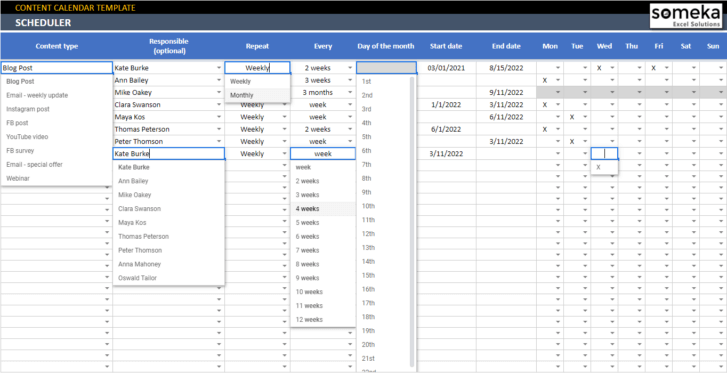Open the dropdown arrow beside Ann Bailey

(x=218, y=80)
